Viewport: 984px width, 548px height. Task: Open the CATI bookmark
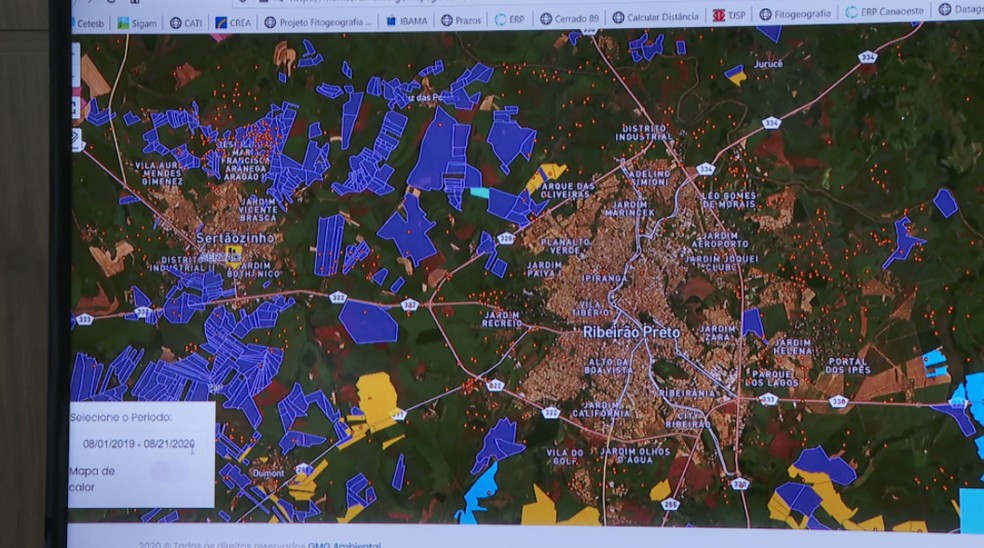[x=186, y=23]
